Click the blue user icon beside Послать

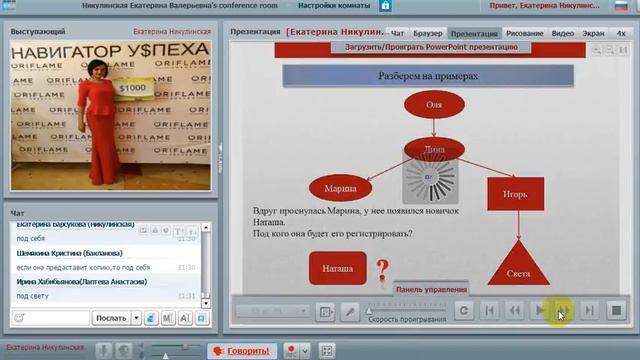pos(151,318)
